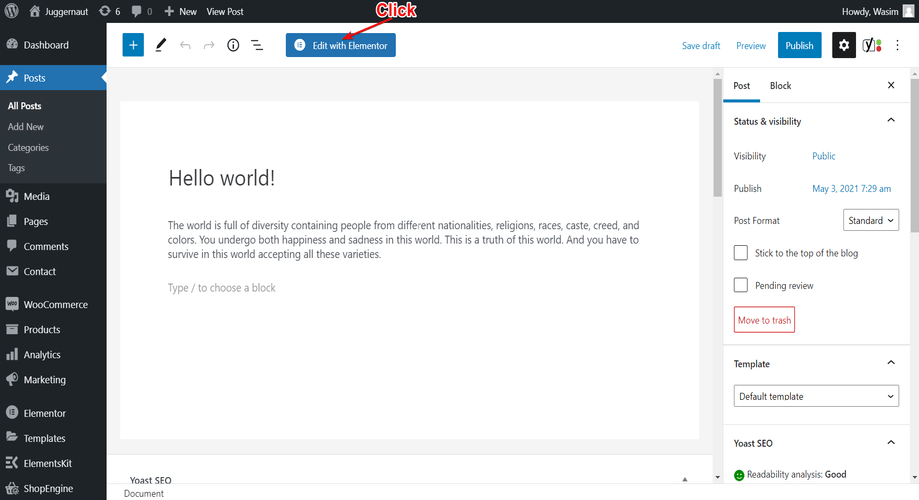The image size is (919, 500).
Task: Click the Redo arrow
Action: [209, 45]
